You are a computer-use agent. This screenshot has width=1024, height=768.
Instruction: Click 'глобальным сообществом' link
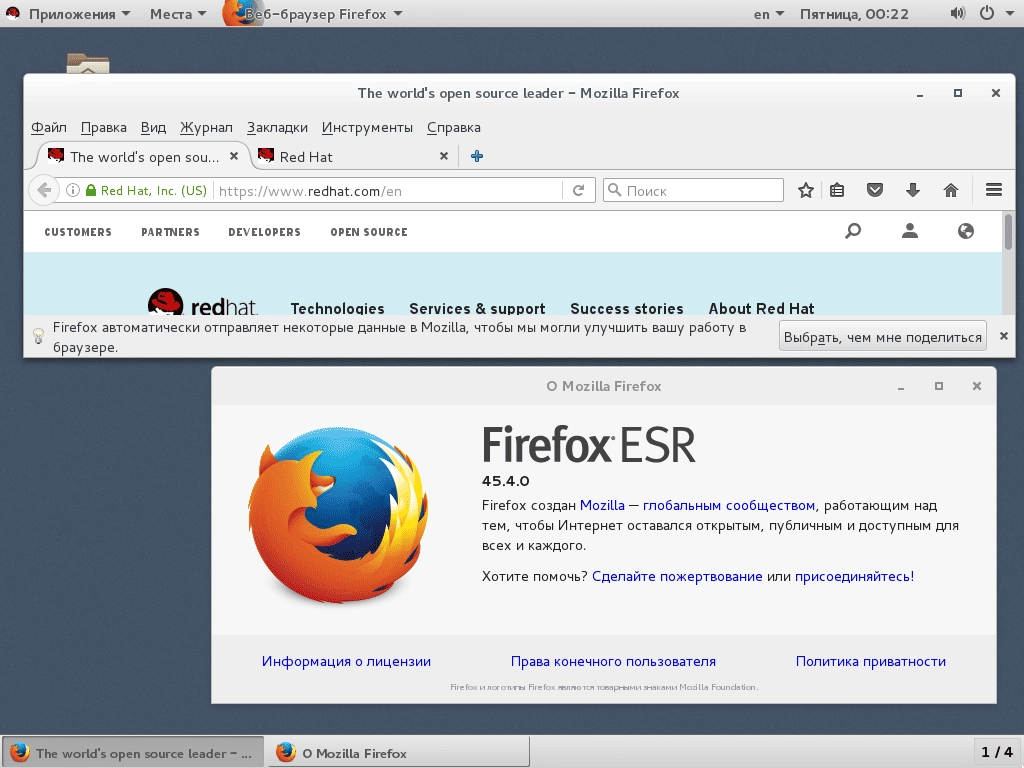tap(729, 505)
